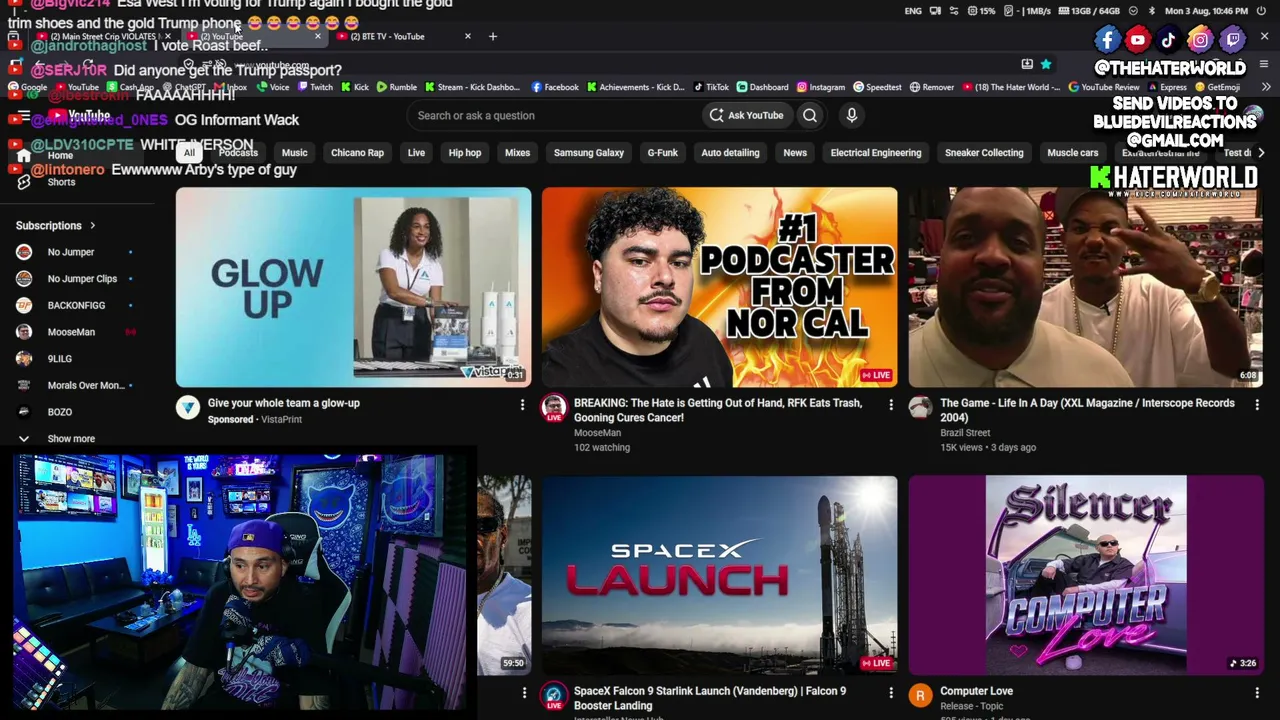Open more options for SpaceX Falcon 9 video
Image resolution: width=1280 pixels, height=720 pixels.
(x=891, y=693)
